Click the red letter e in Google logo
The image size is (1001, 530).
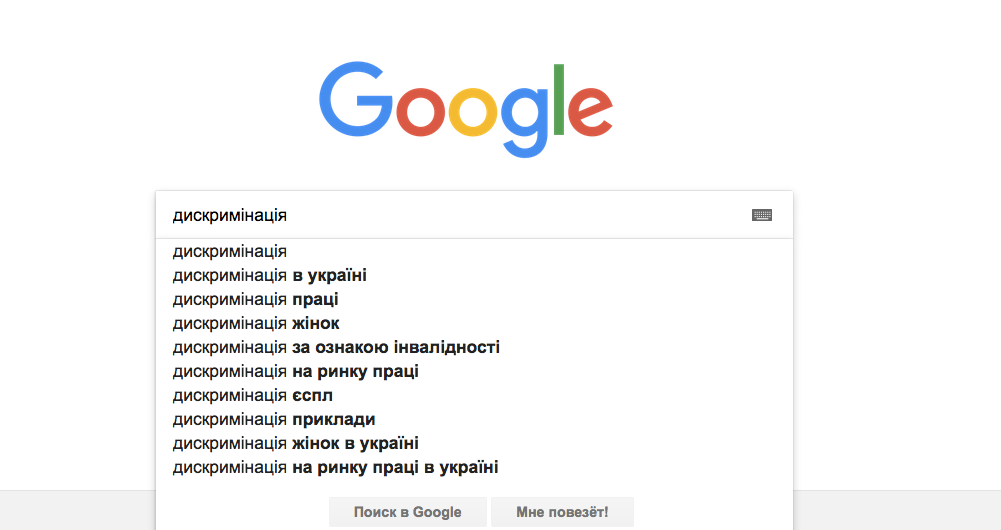pyautogui.click(x=592, y=111)
